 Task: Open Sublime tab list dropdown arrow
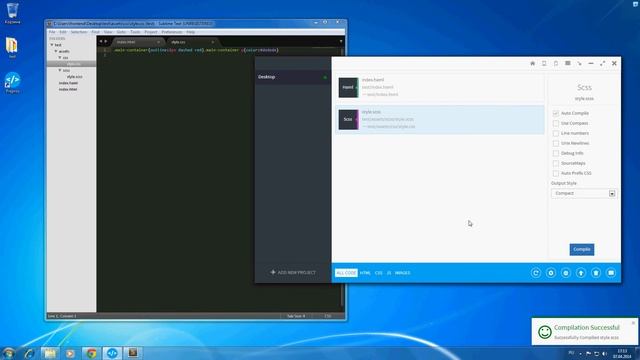[341, 41]
